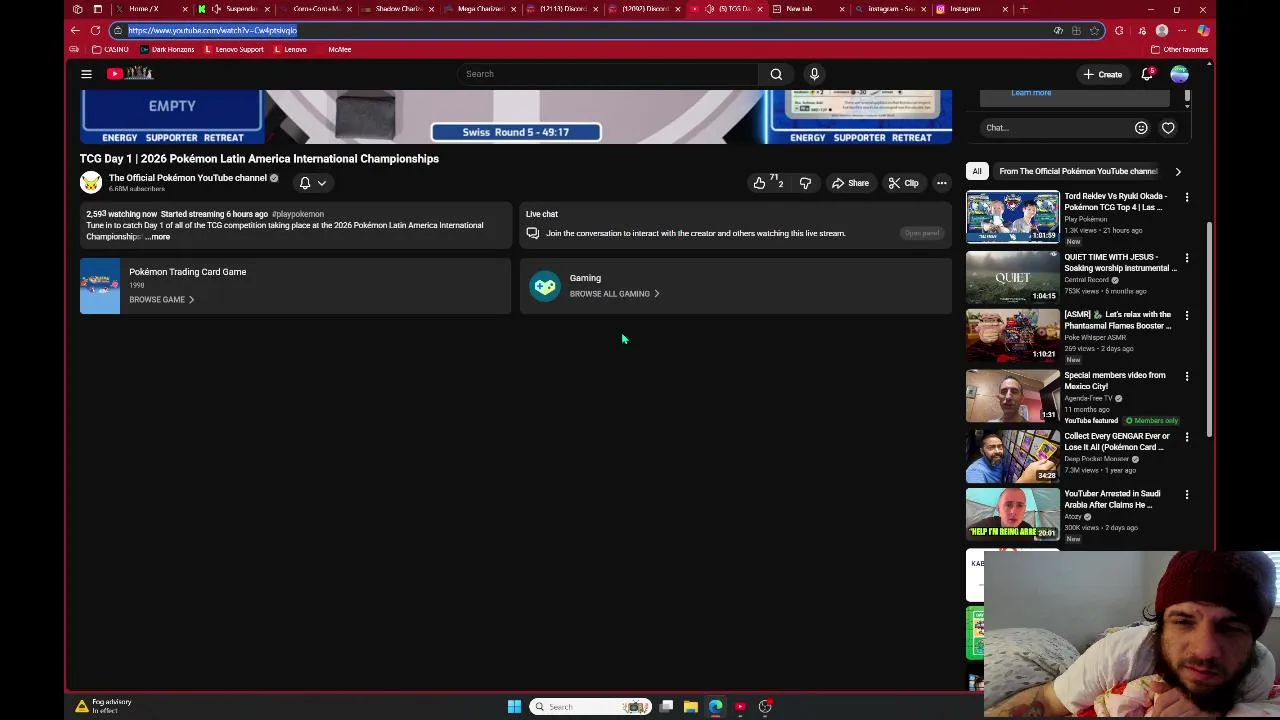
Task: Open options for ASMR Phantasmal Flames video
Action: [1187, 315]
